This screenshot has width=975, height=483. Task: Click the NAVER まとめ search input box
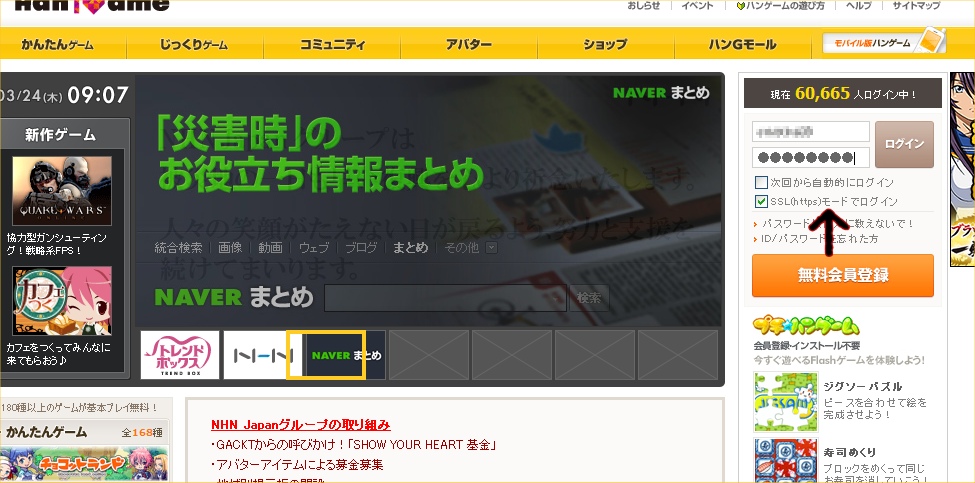point(445,298)
